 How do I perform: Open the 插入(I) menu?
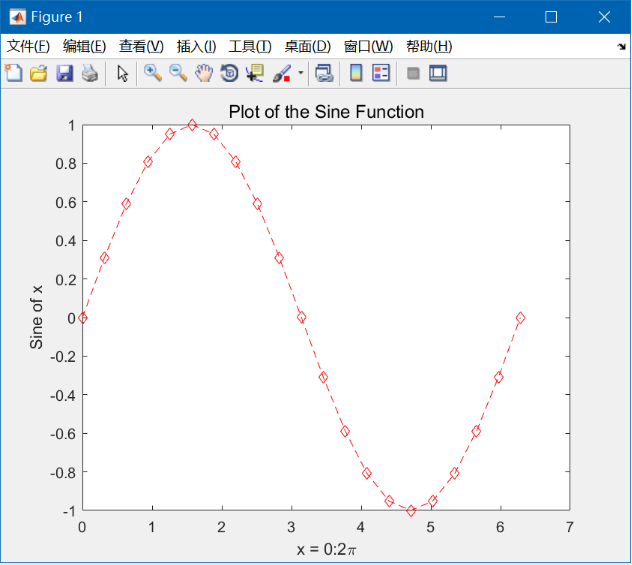point(196,46)
